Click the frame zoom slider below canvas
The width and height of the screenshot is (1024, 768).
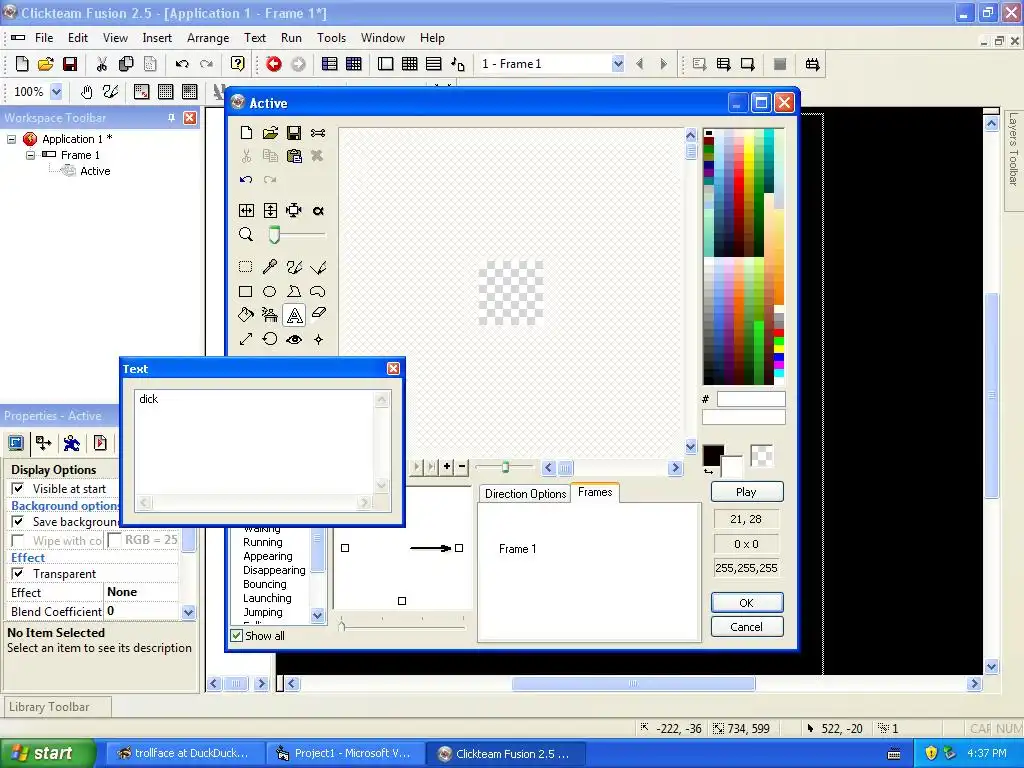pos(505,467)
